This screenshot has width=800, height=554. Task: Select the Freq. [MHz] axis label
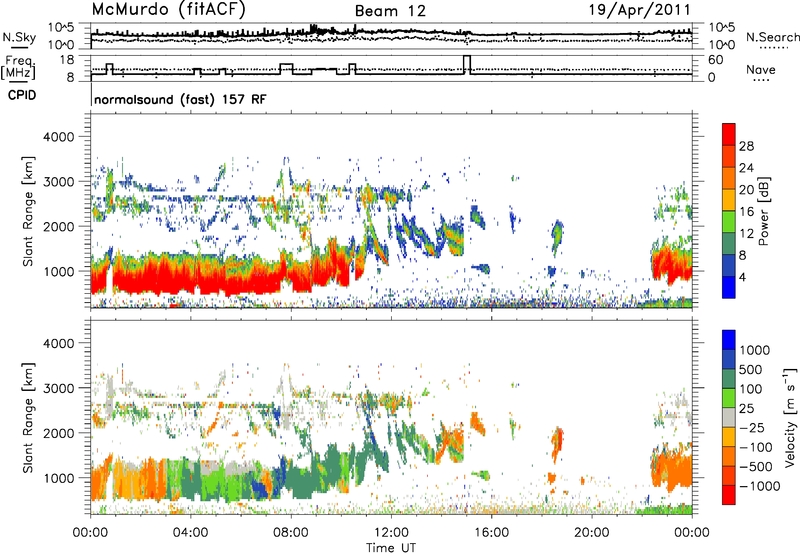[18, 68]
